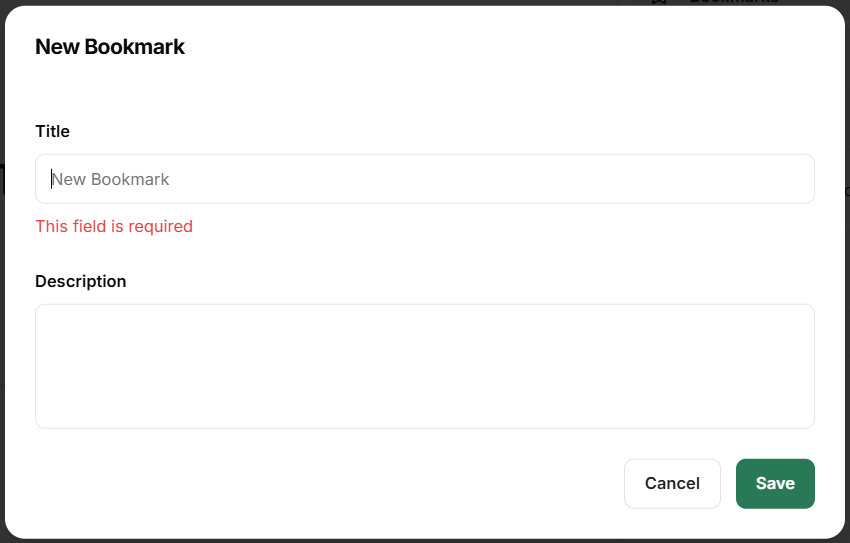The width and height of the screenshot is (850, 543).
Task: Click the red validation text under Title
Action: click(x=114, y=227)
